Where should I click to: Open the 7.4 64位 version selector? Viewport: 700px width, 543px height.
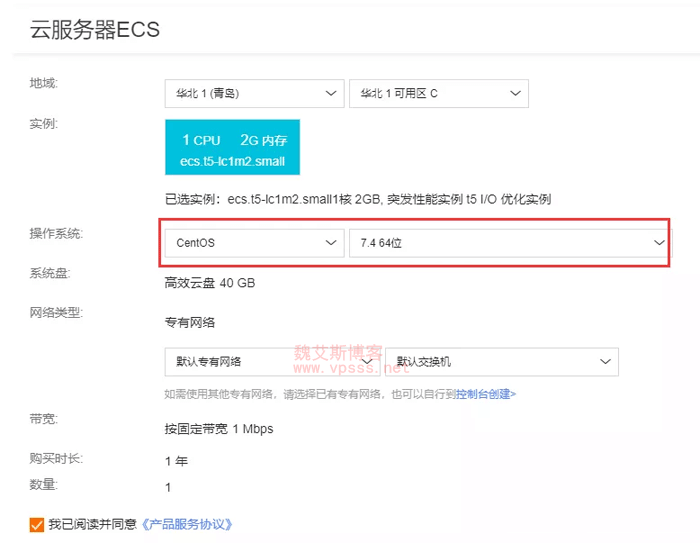coord(500,243)
